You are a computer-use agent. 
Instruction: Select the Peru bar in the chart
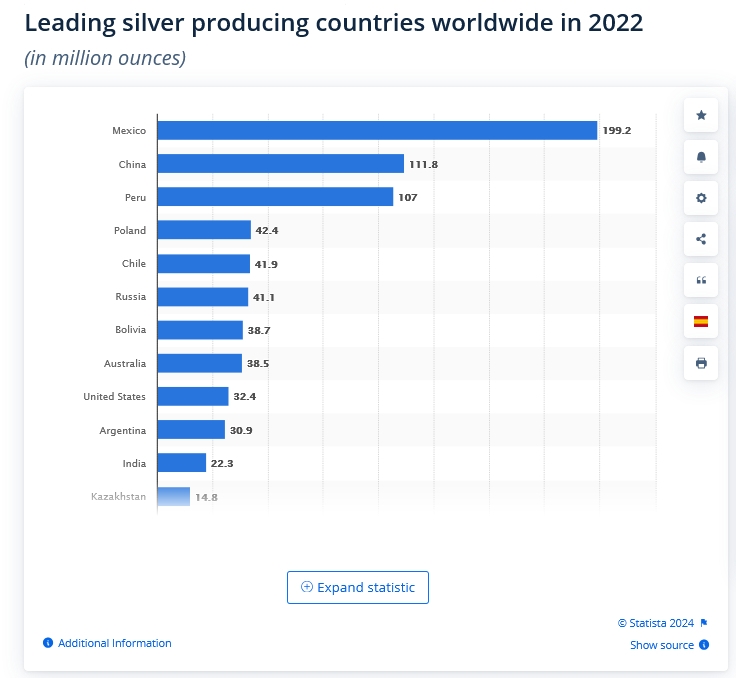click(x=275, y=197)
